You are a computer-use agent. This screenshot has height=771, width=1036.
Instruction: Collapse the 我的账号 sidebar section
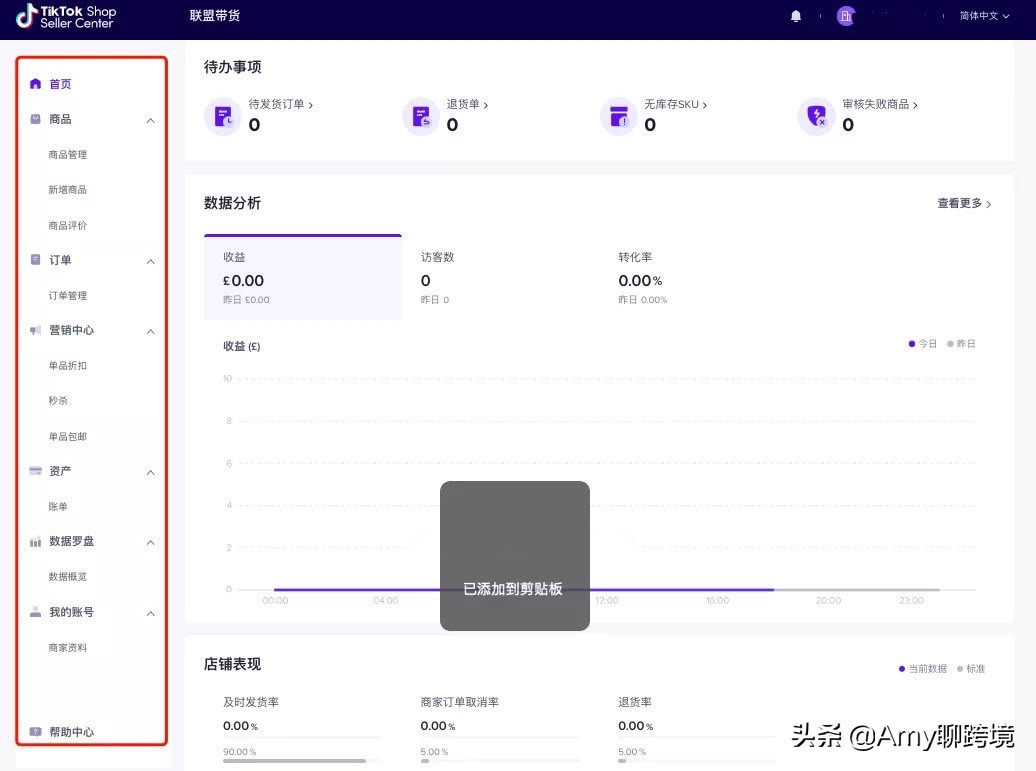pos(150,612)
